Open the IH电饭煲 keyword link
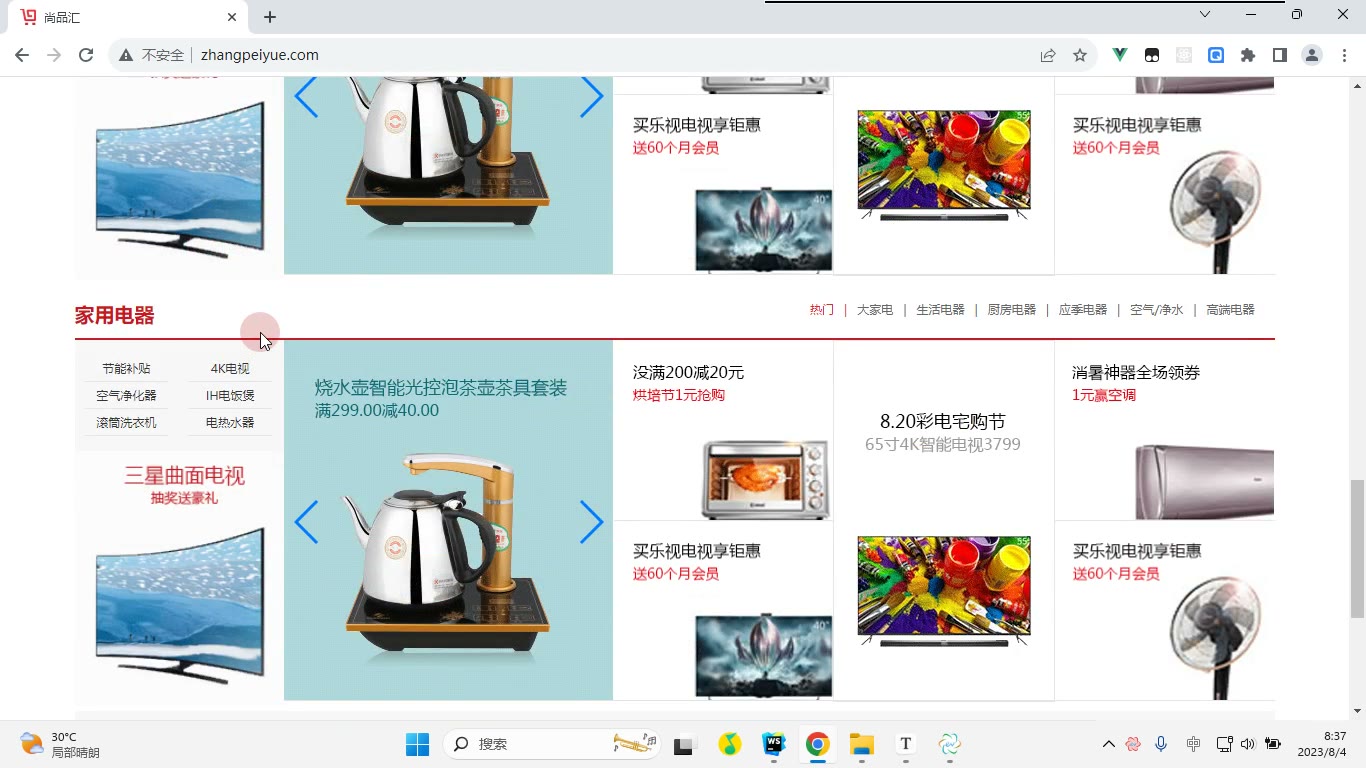The image size is (1366, 768). pos(230,396)
